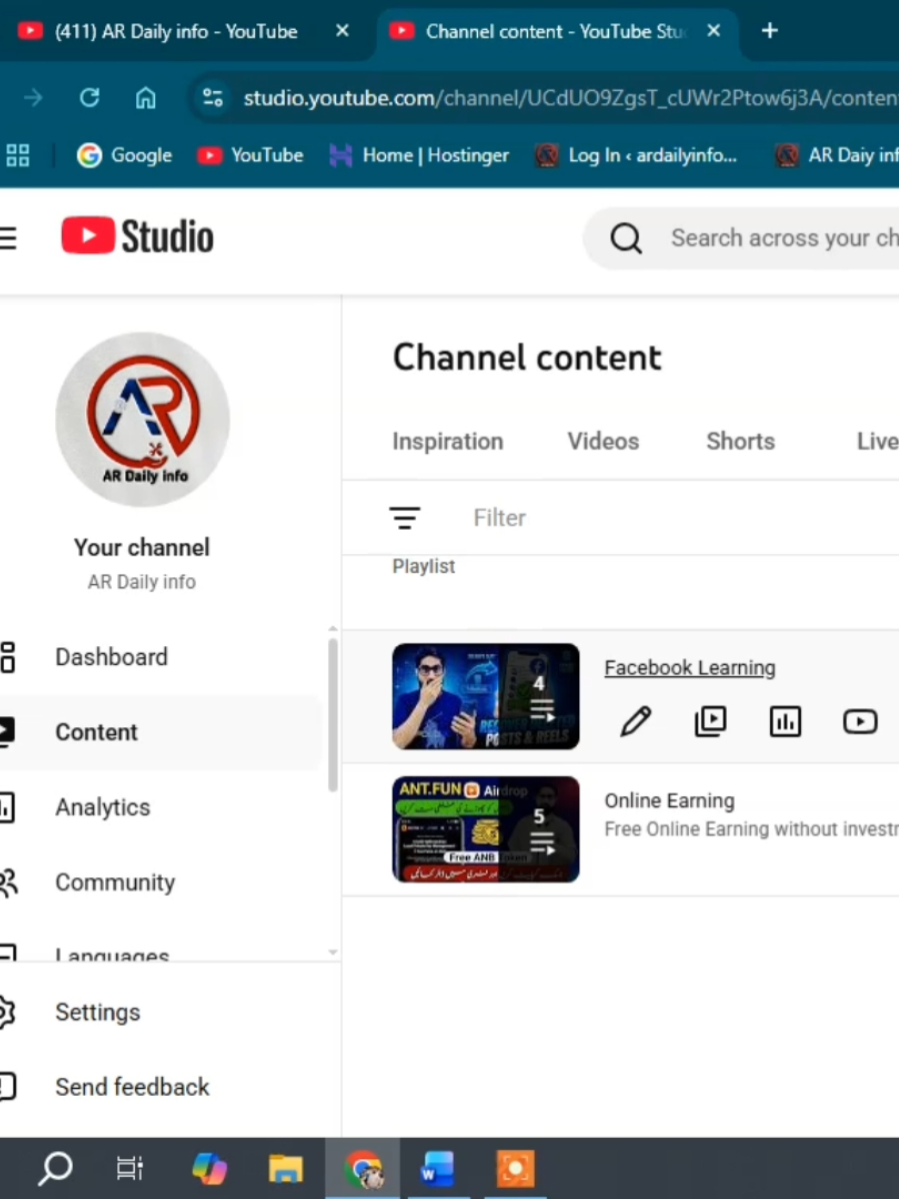Image resolution: width=899 pixels, height=1199 pixels.
Task: Open the YouTube bookmark
Action: click(251, 155)
